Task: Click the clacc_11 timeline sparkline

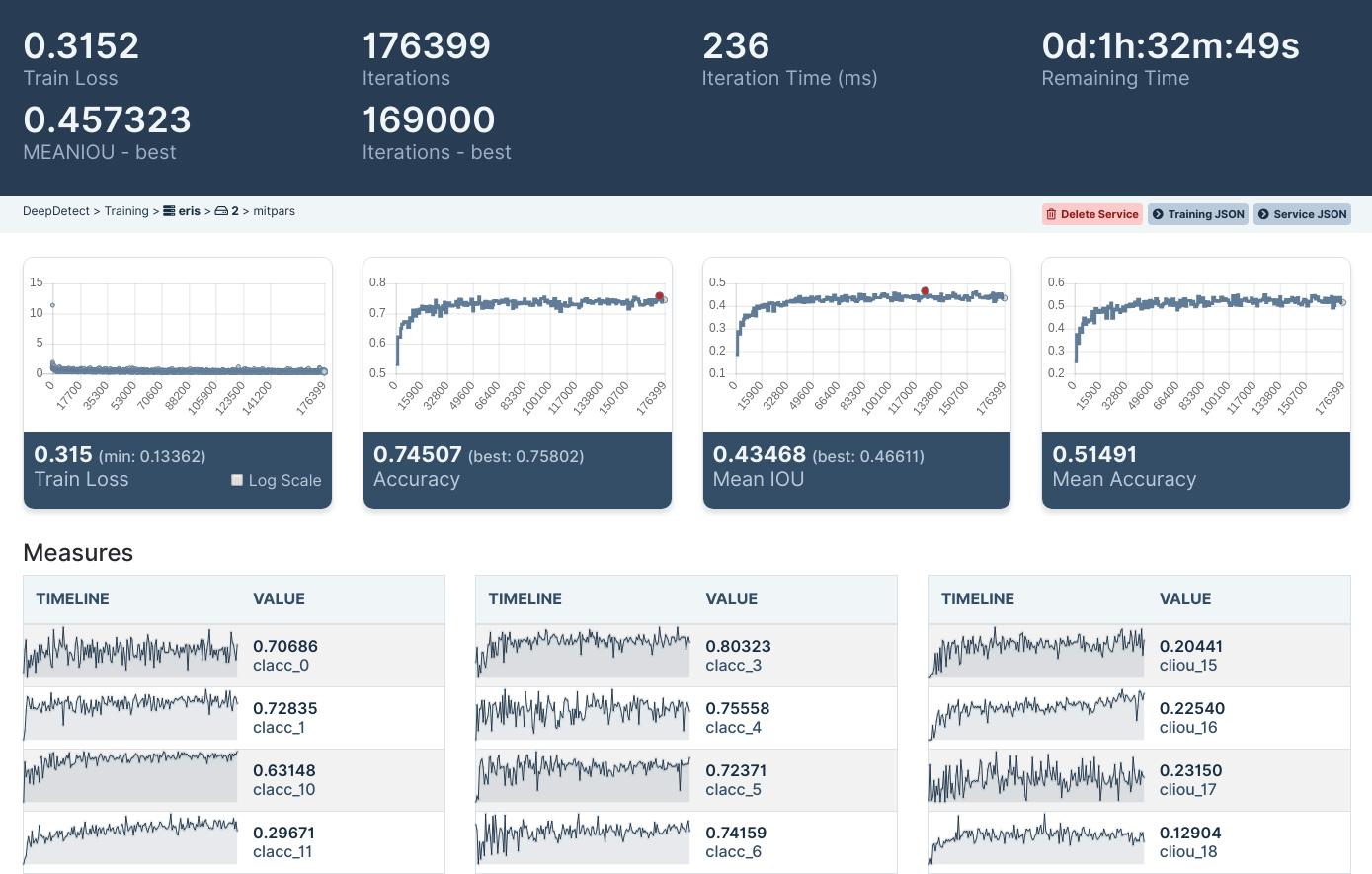Action: (x=130, y=838)
